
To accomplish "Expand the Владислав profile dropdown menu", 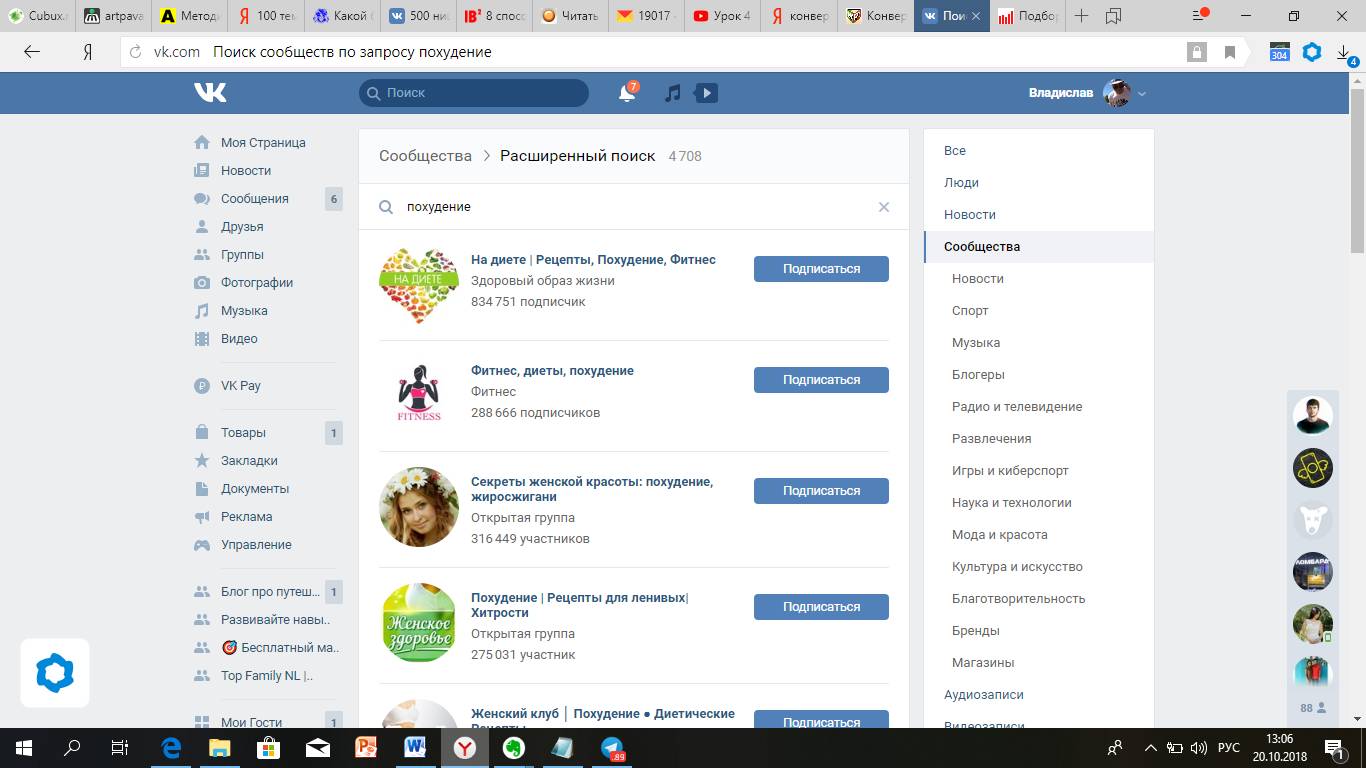I will [x=1142, y=94].
